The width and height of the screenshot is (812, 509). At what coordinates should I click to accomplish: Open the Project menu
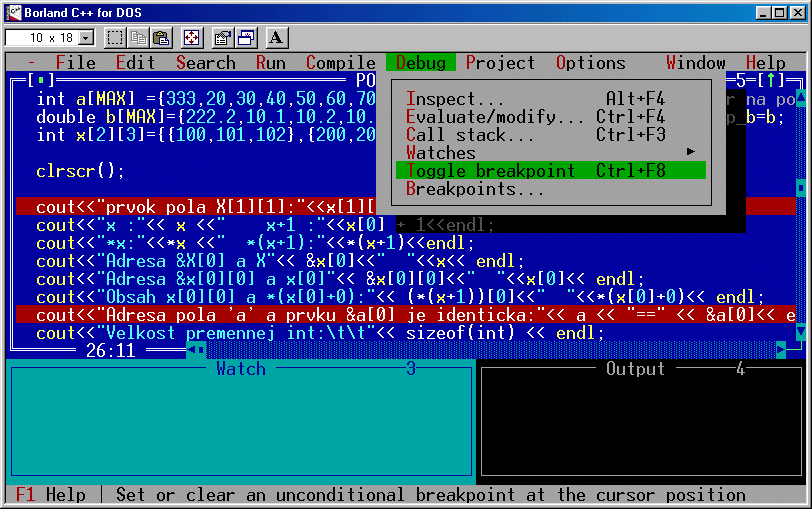pyautogui.click(x=500, y=62)
